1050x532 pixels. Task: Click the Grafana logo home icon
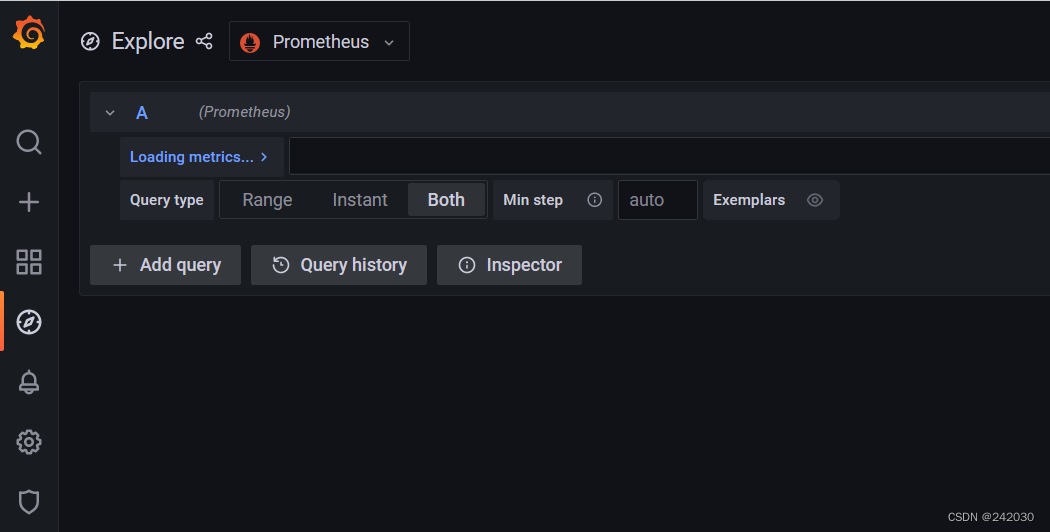click(x=29, y=33)
